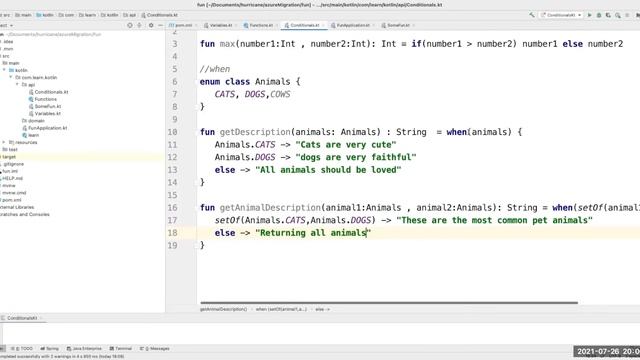The width and height of the screenshot is (640, 360).
Task: Open mvnw.cmd in the project tree
Action: click(x=14, y=193)
